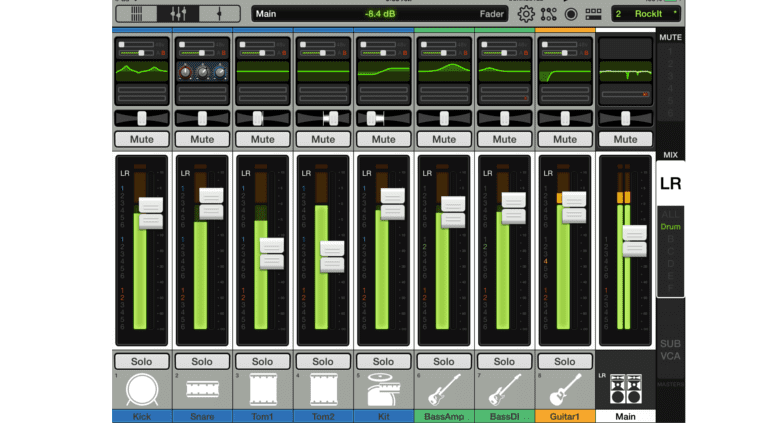Open the BassAmp EQ curve thumbnail

point(444,71)
